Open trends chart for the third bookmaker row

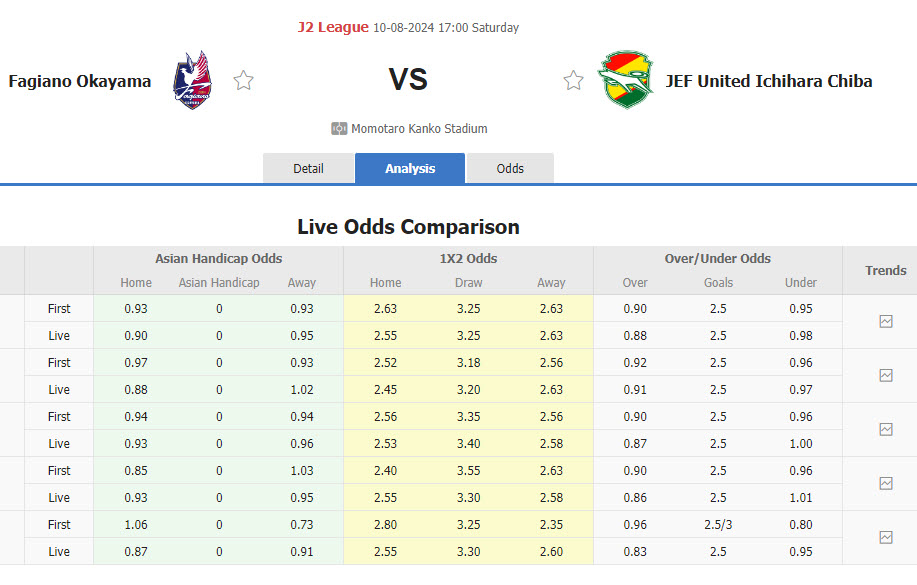(885, 430)
